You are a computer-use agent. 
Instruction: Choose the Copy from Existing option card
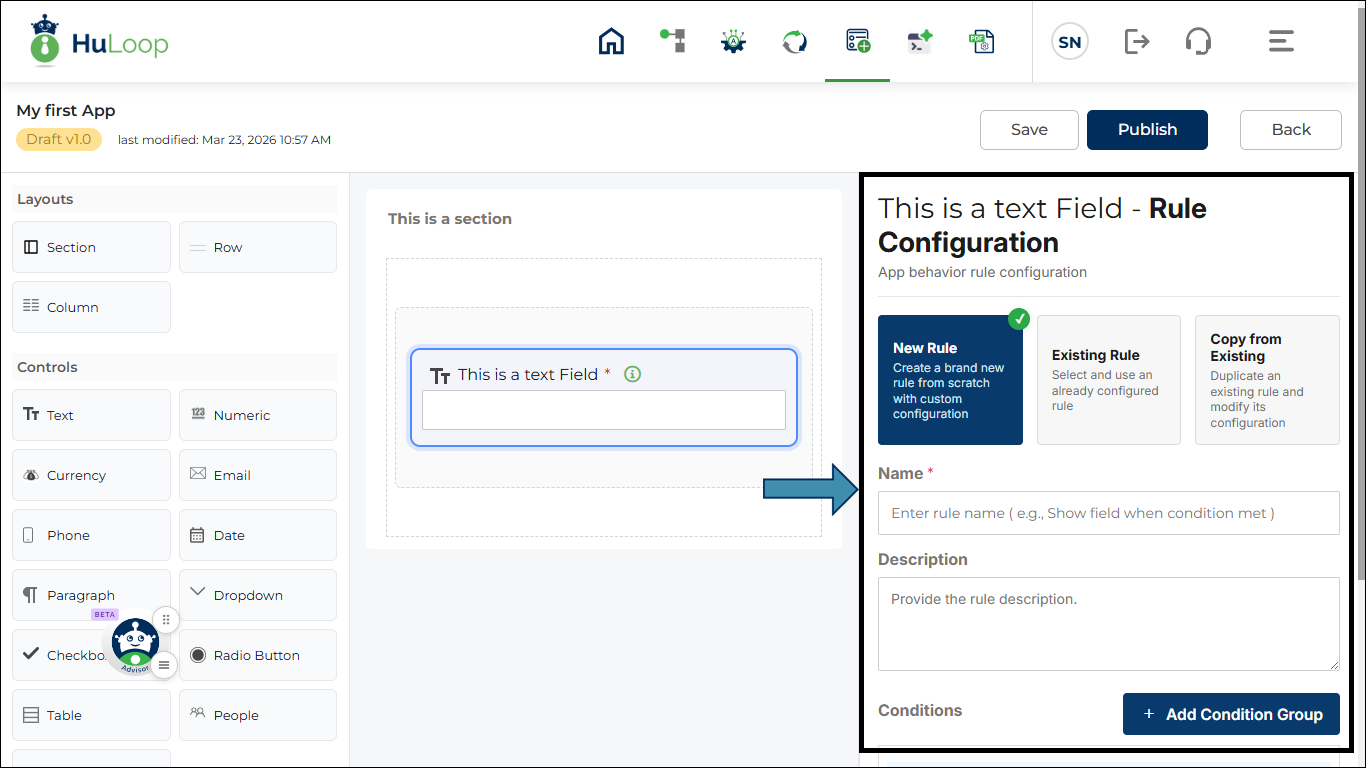click(1267, 380)
